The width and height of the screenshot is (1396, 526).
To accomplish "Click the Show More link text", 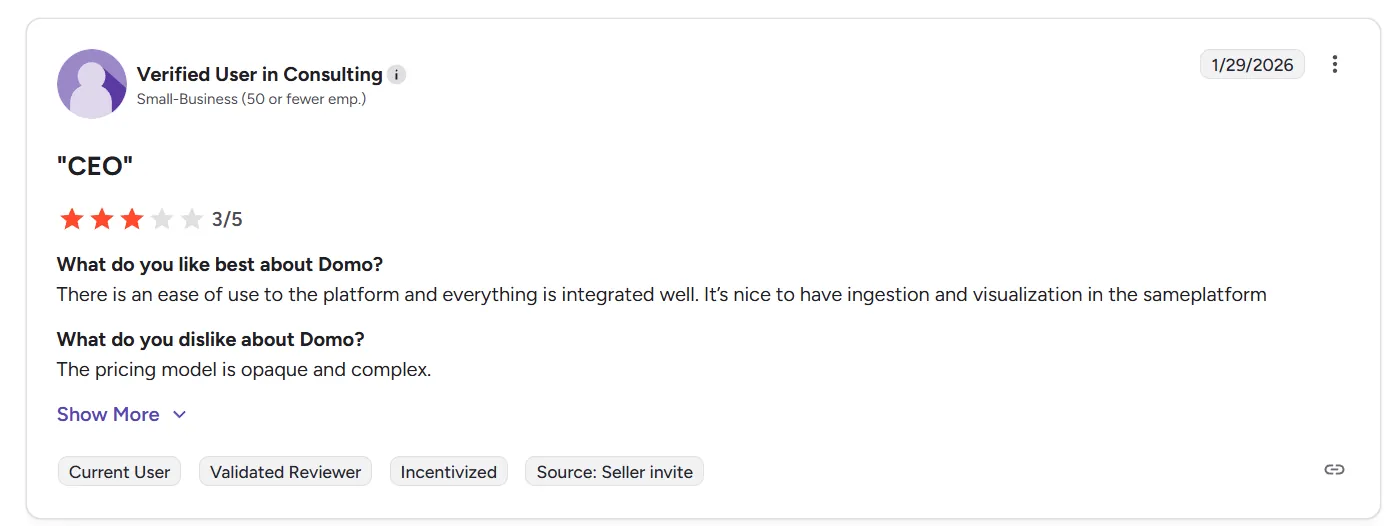I will [x=108, y=414].
